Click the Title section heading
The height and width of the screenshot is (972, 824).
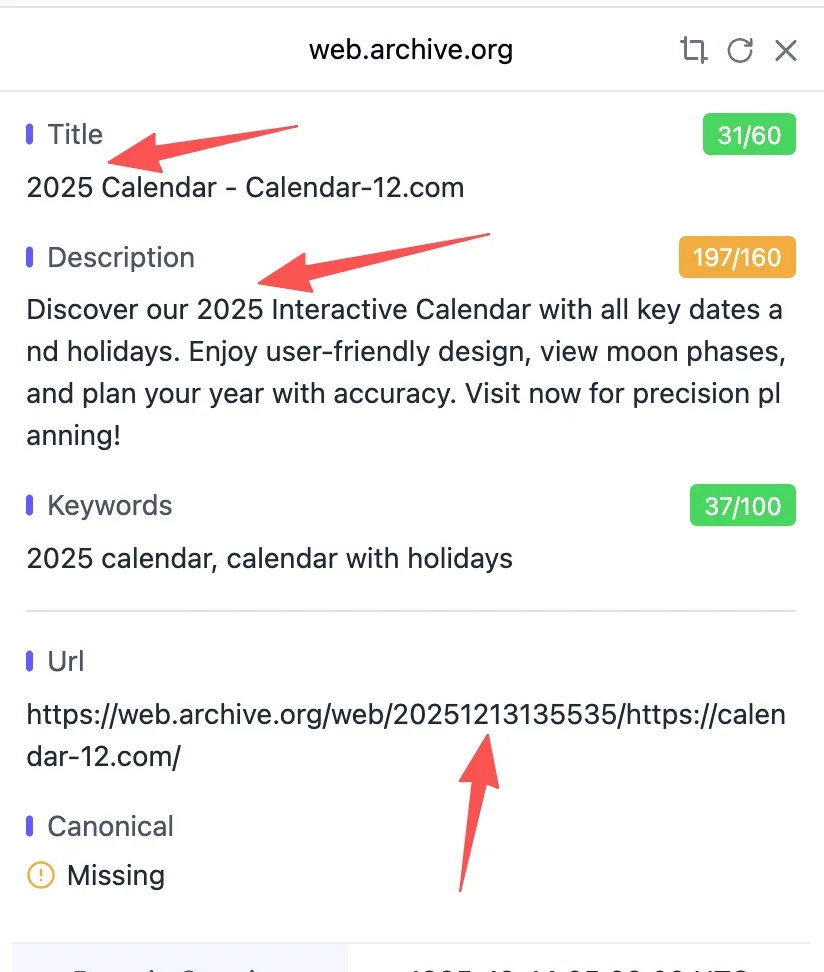75,133
